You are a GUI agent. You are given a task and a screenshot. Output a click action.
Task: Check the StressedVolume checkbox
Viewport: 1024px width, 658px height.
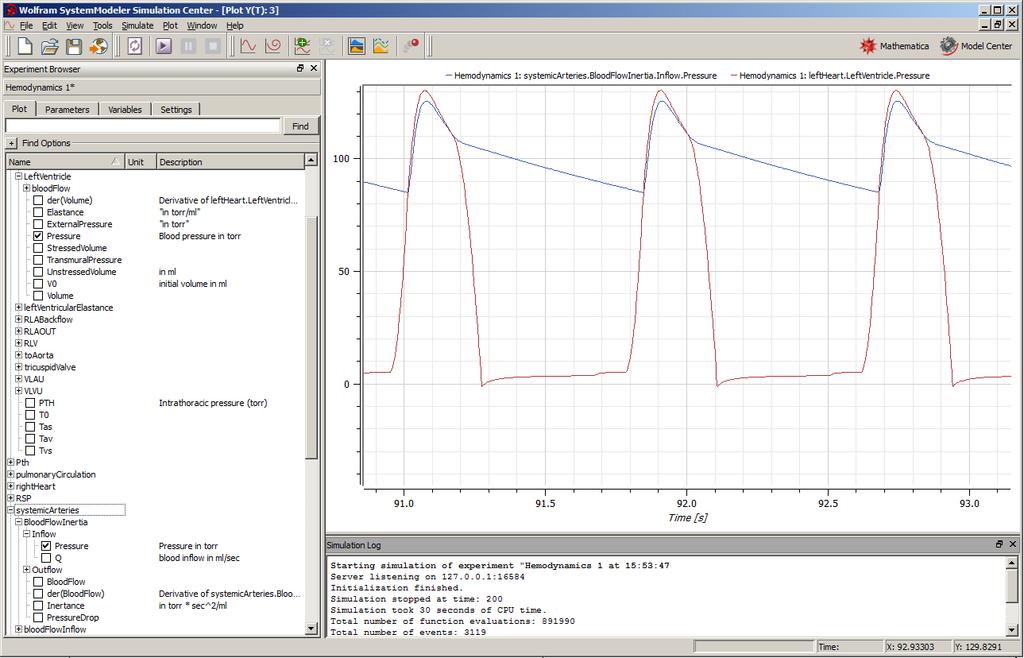pos(38,248)
